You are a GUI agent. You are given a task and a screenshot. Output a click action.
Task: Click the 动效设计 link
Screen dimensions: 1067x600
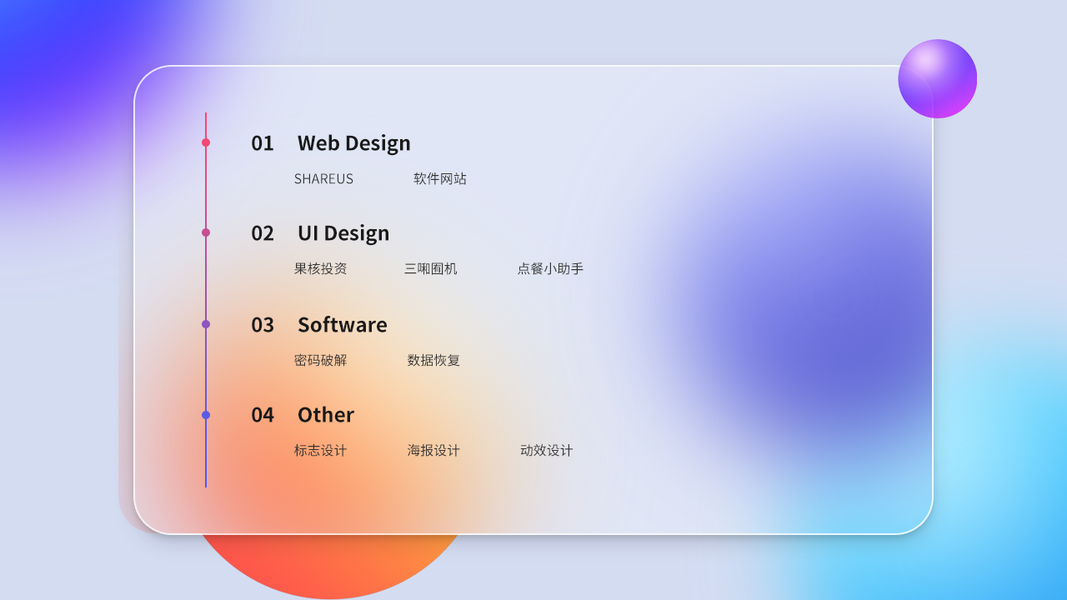click(x=546, y=451)
